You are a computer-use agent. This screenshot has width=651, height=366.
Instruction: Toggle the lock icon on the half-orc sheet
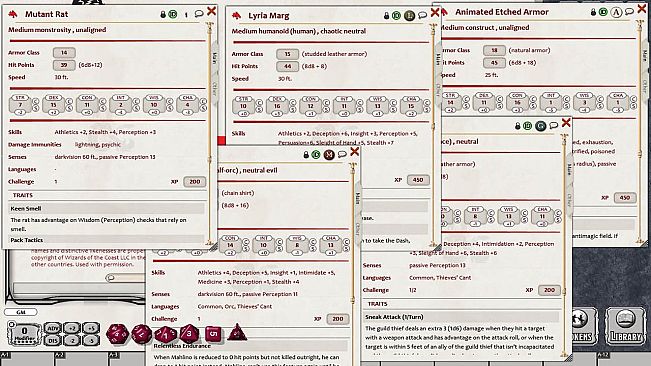[x=306, y=155]
